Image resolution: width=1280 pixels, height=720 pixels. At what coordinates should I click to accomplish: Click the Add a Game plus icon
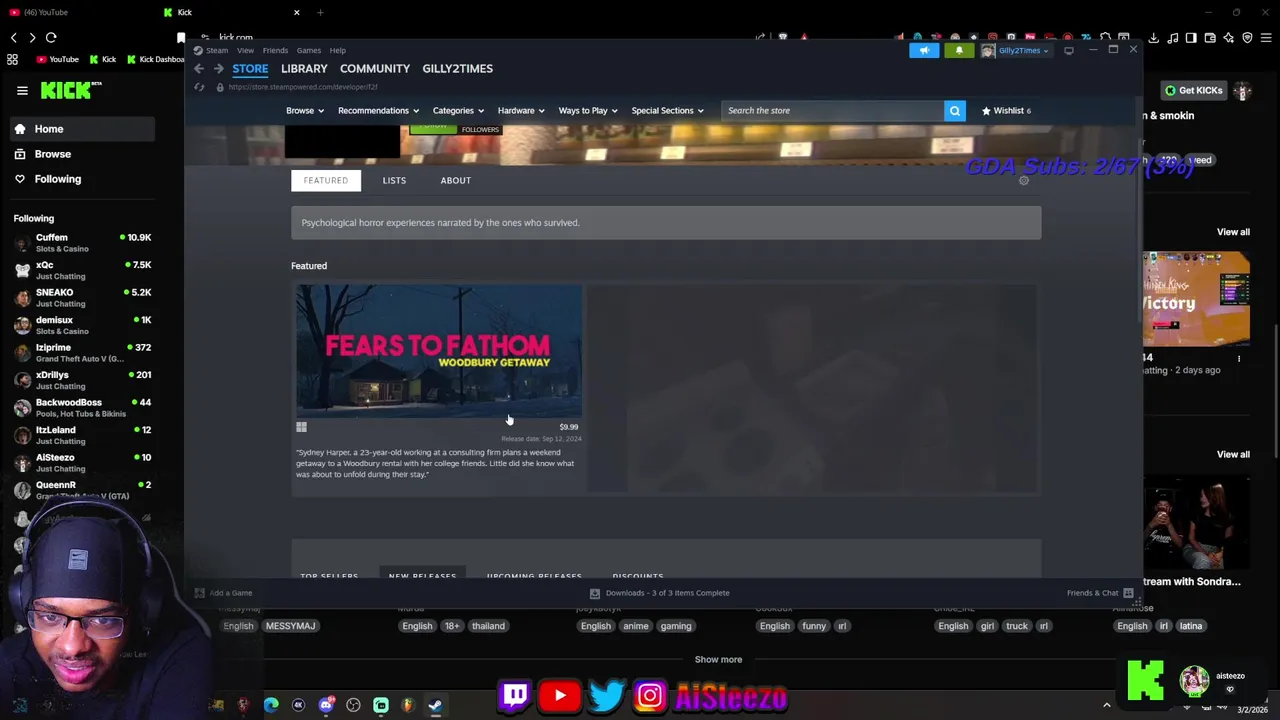[199, 593]
